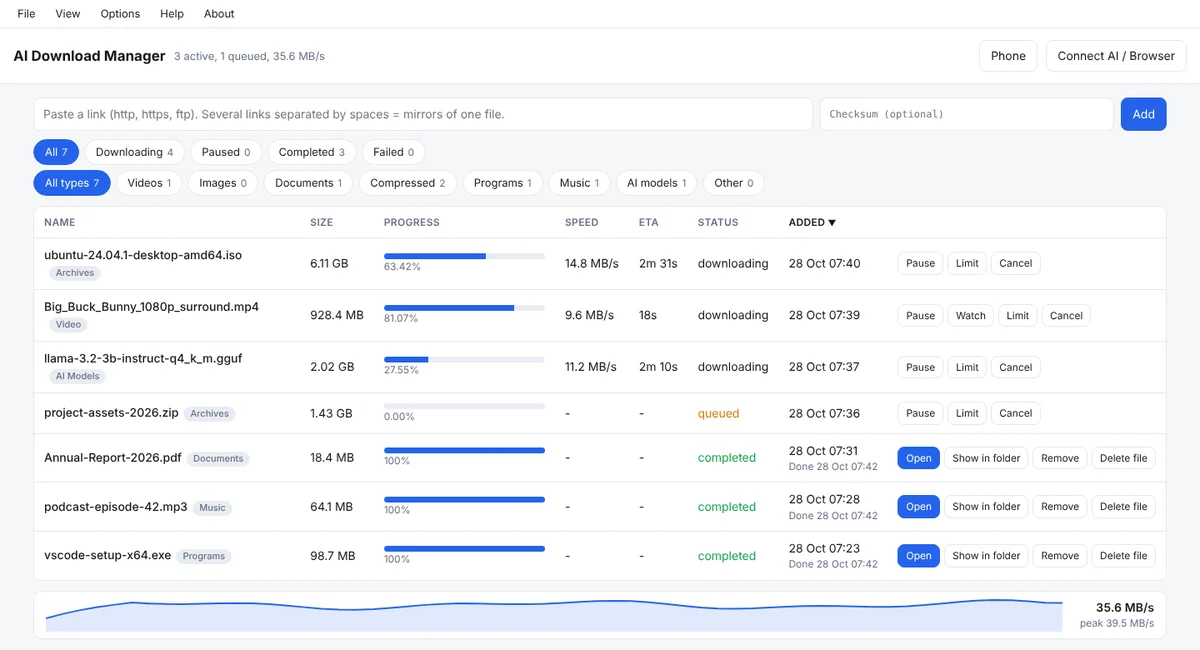Filter by Compressed file type
This screenshot has height=650, width=1200.
pos(408,183)
